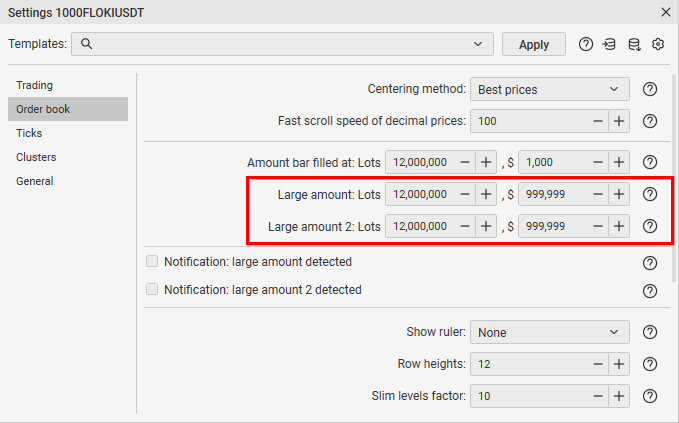This screenshot has height=423, width=679.
Task: Open help for Show ruler
Action: [x=650, y=332]
